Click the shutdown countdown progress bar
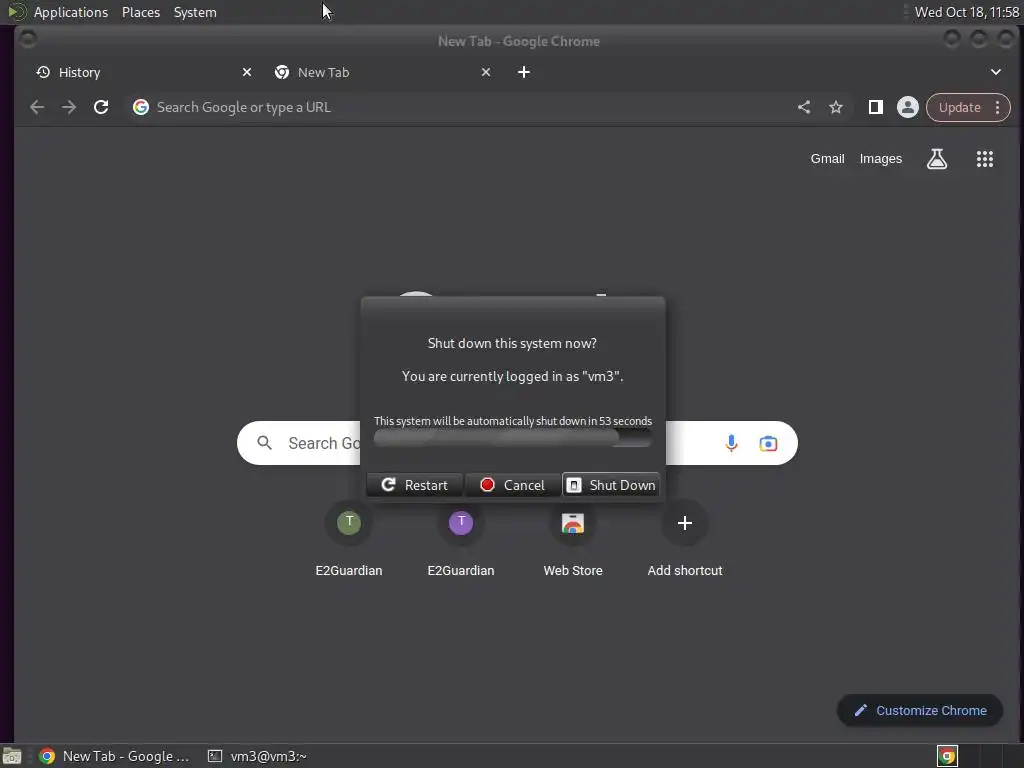Viewport: 1024px width, 768px height. tap(513, 438)
